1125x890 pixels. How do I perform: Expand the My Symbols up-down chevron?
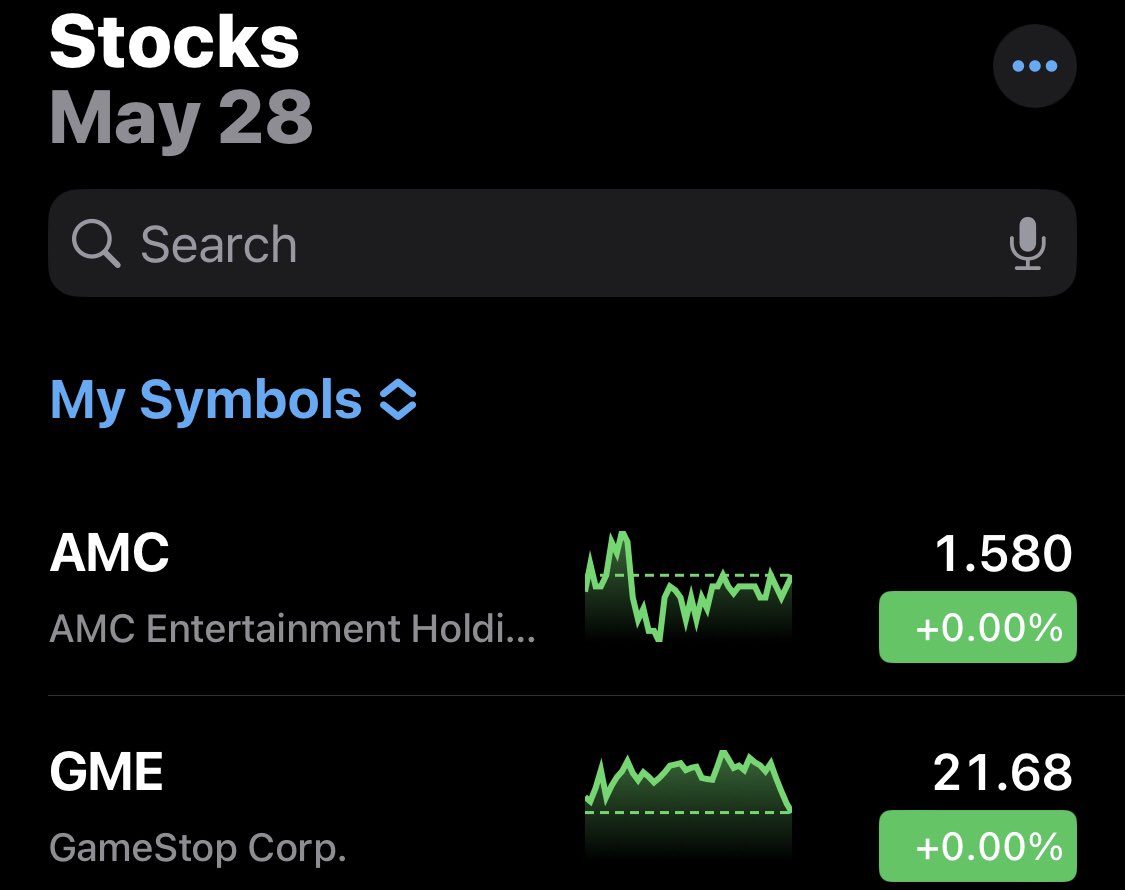click(x=398, y=399)
